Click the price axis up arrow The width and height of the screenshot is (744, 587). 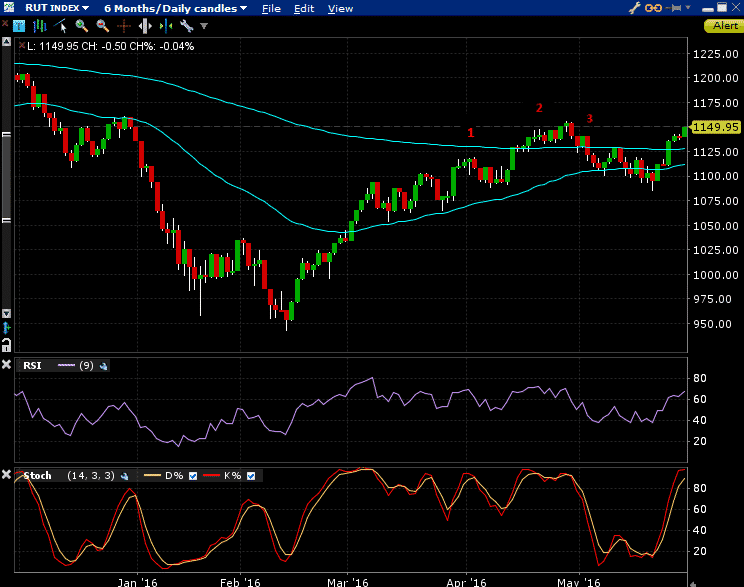click(x=7, y=42)
